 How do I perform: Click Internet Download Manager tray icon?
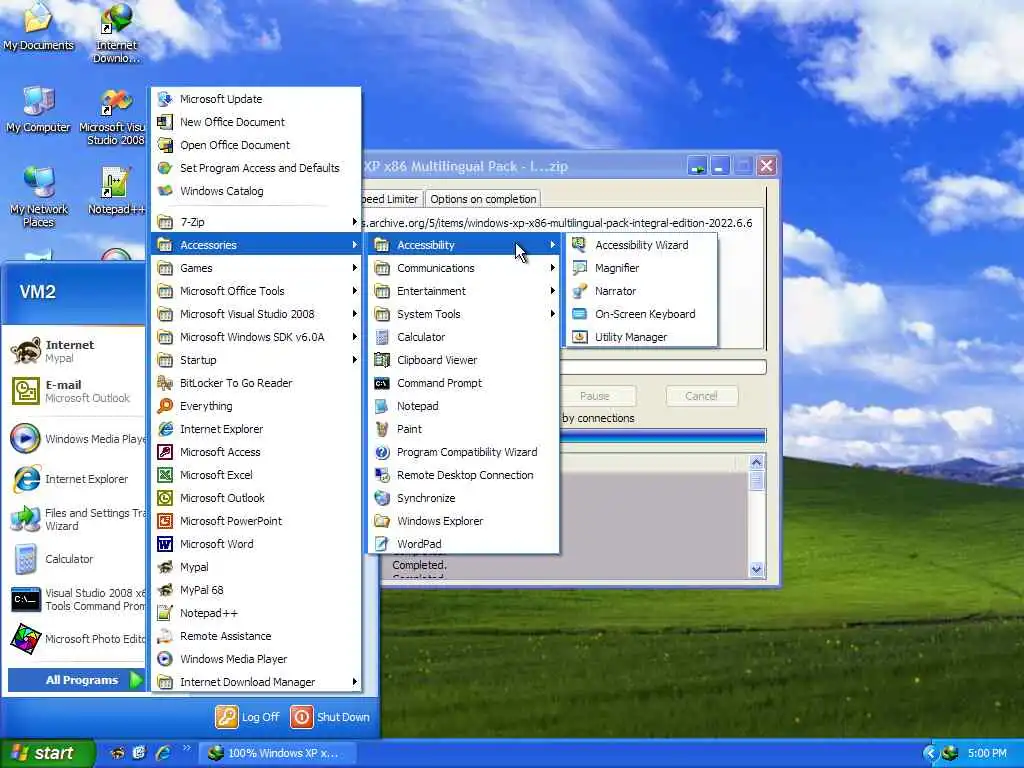pyautogui.click(x=951, y=753)
